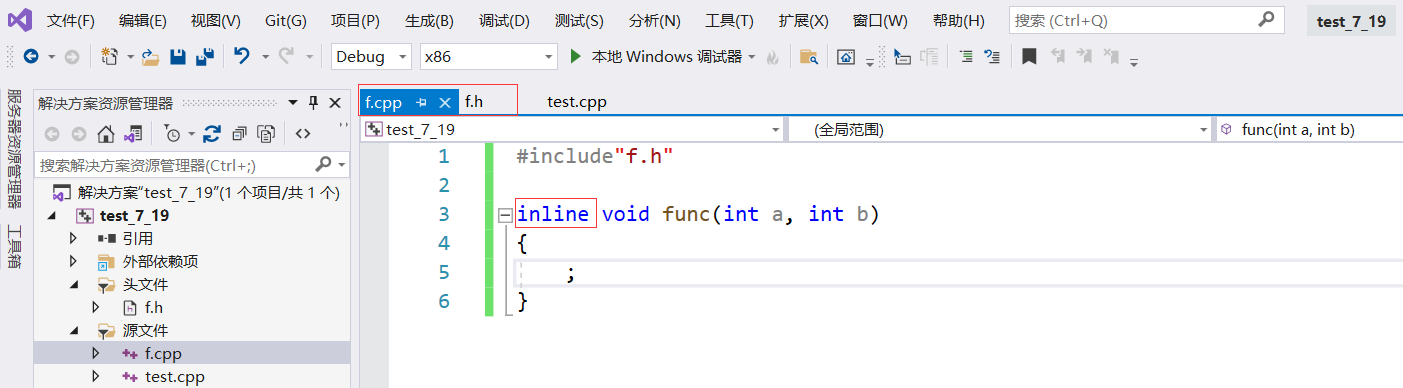Undo the last action with the undo arrow

[x=241, y=57]
